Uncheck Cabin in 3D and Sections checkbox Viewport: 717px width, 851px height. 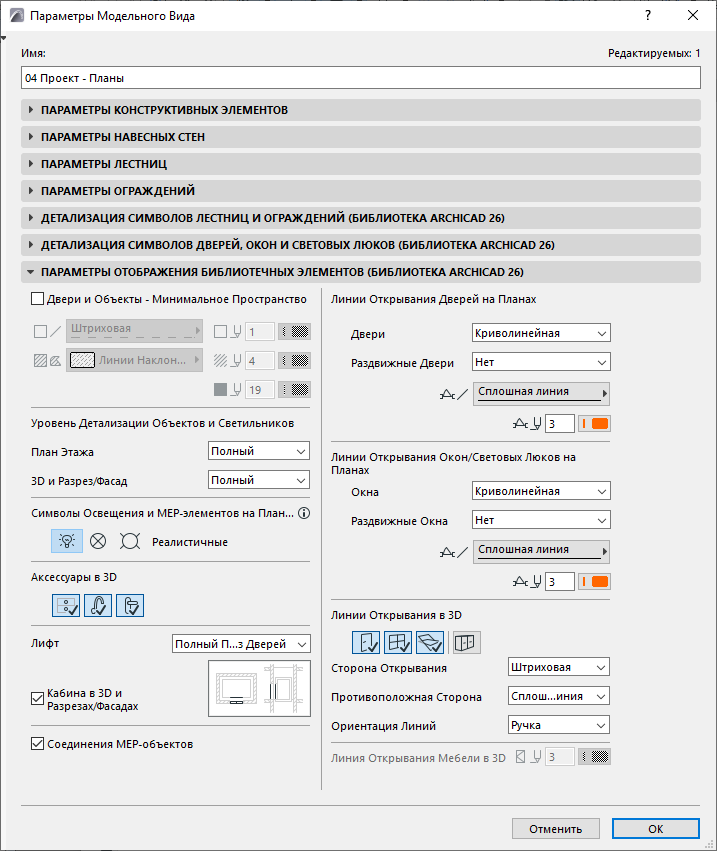[x=37, y=698]
